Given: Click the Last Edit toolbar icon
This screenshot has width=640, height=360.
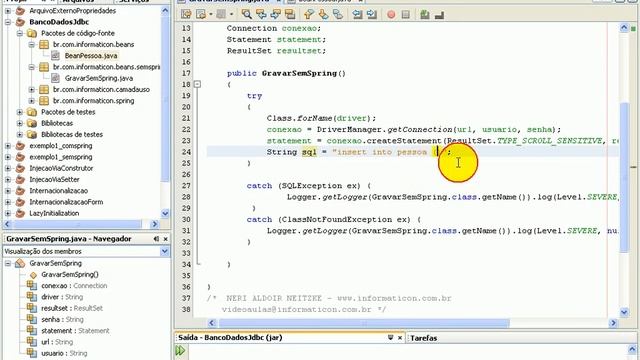Looking at the screenshot, I should pos(186,14).
